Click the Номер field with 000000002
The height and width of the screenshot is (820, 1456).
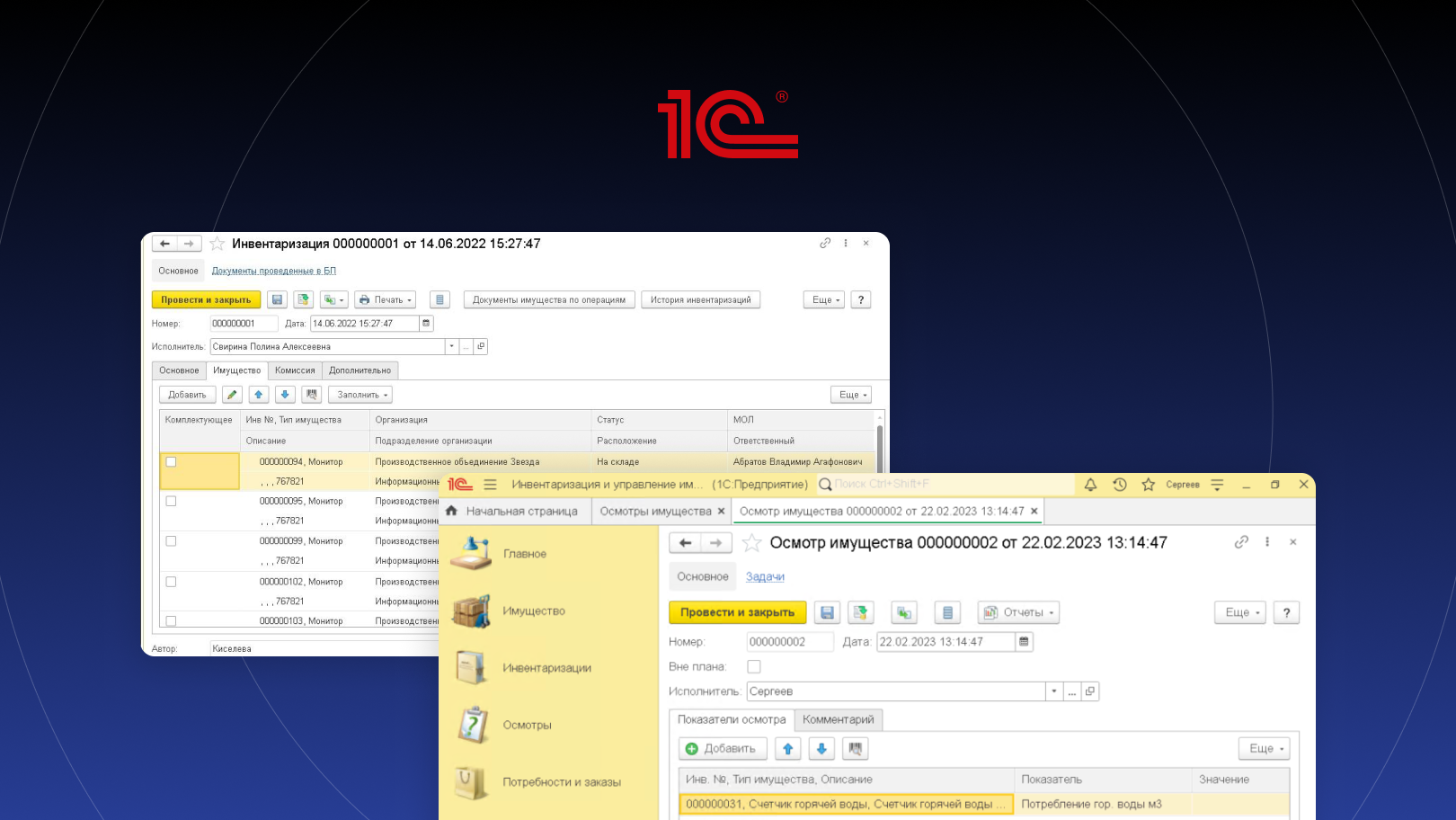[x=788, y=642]
